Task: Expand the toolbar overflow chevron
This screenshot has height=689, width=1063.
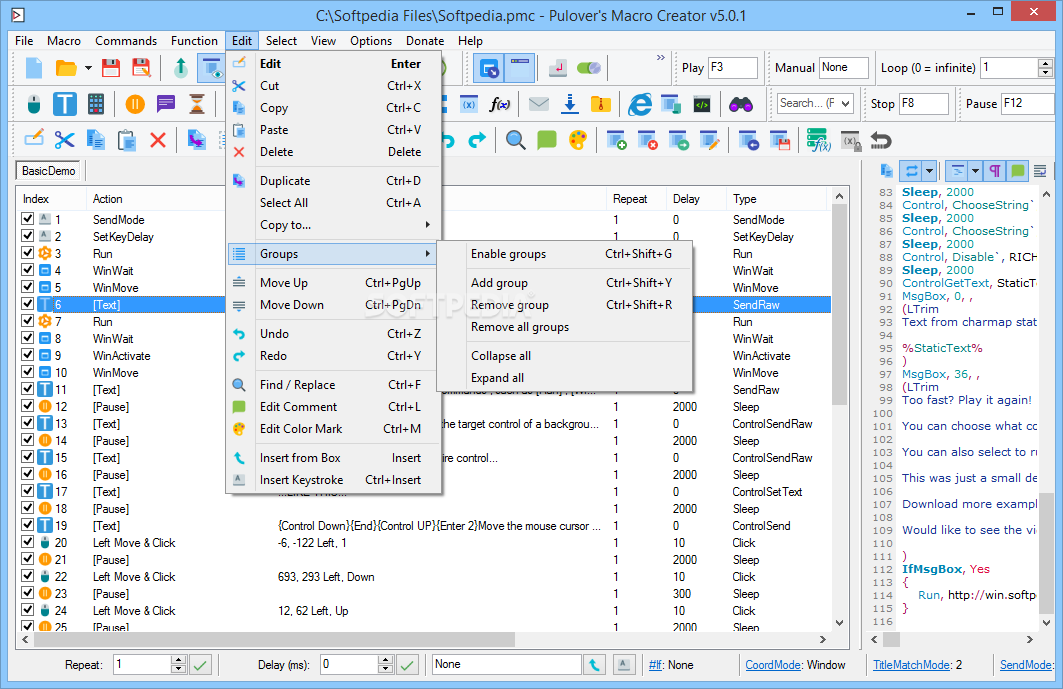Action: (660, 58)
